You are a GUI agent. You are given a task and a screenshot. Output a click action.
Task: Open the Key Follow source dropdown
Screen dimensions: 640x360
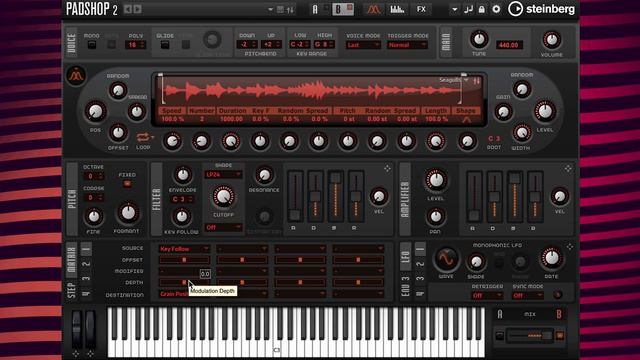(184, 249)
